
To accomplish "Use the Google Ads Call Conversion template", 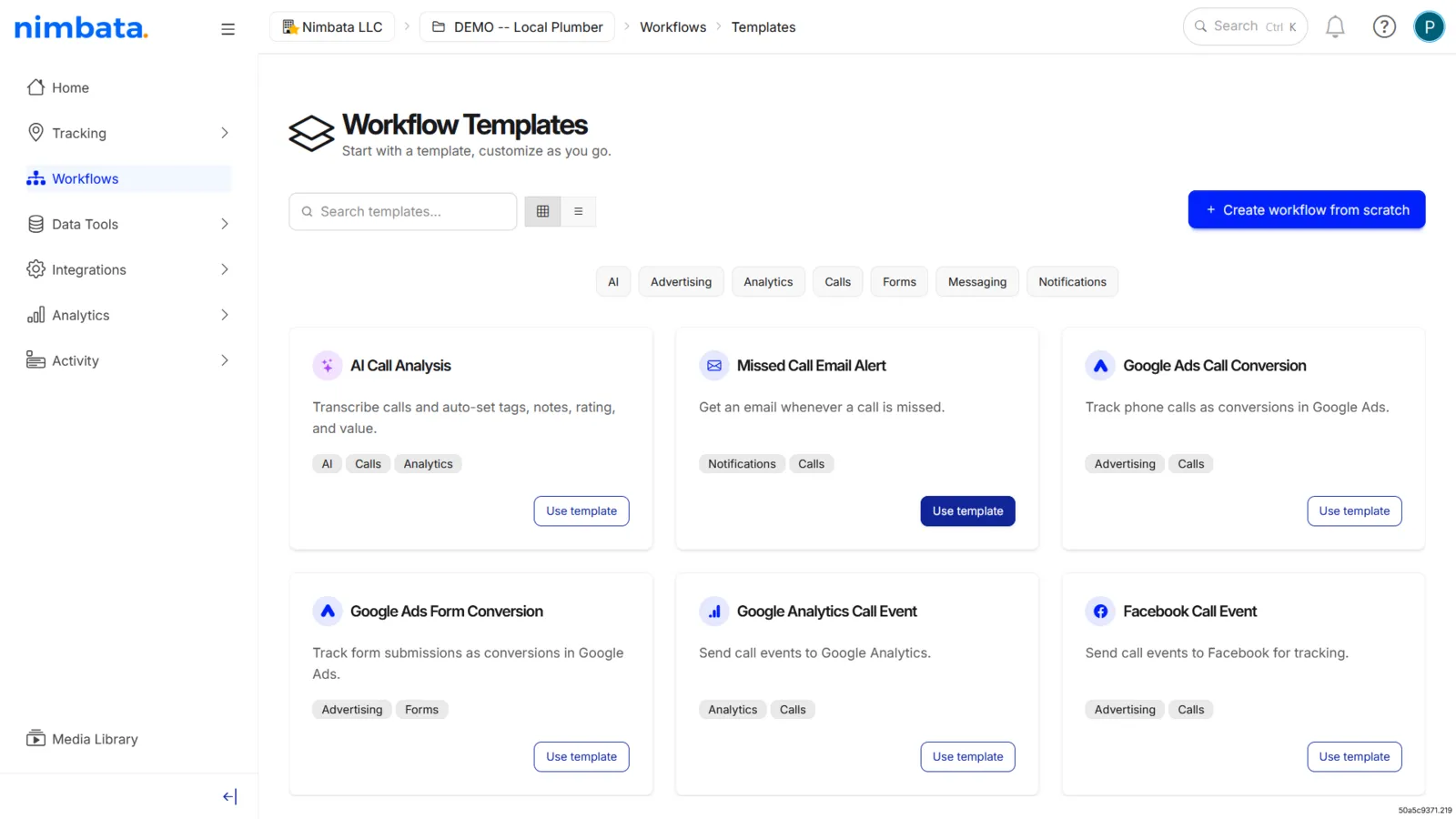I will pyautogui.click(x=1354, y=511).
